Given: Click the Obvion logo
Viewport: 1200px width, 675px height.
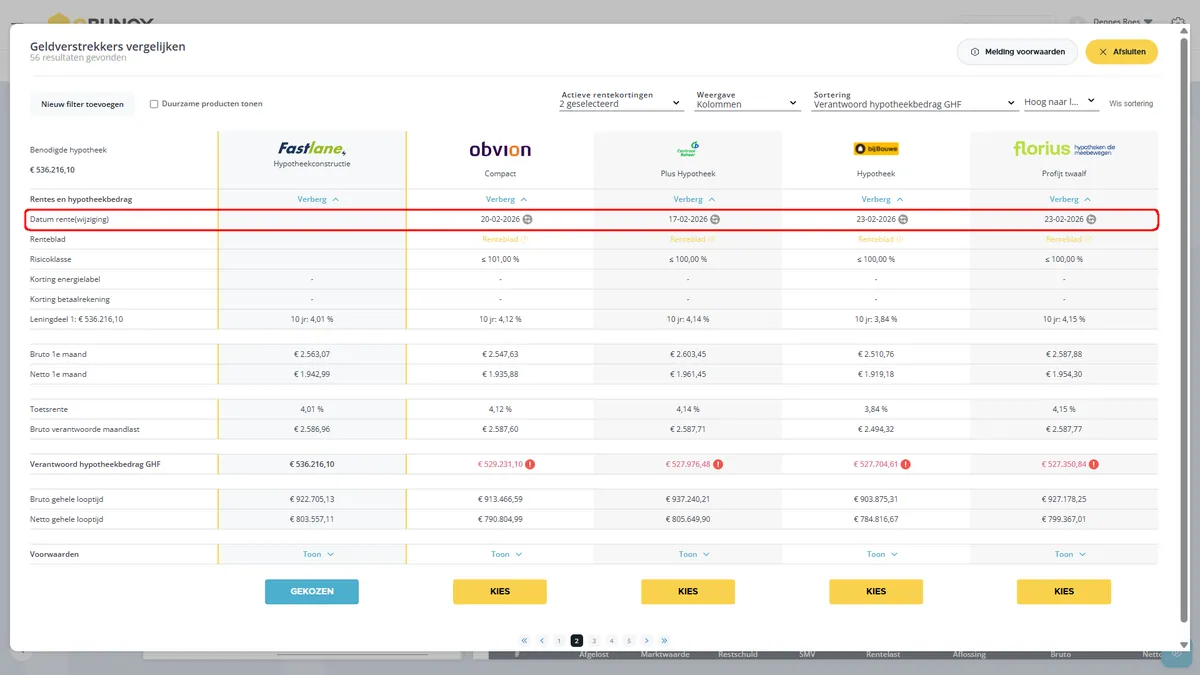Looking at the screenshot, I should (x=500, y=150).
